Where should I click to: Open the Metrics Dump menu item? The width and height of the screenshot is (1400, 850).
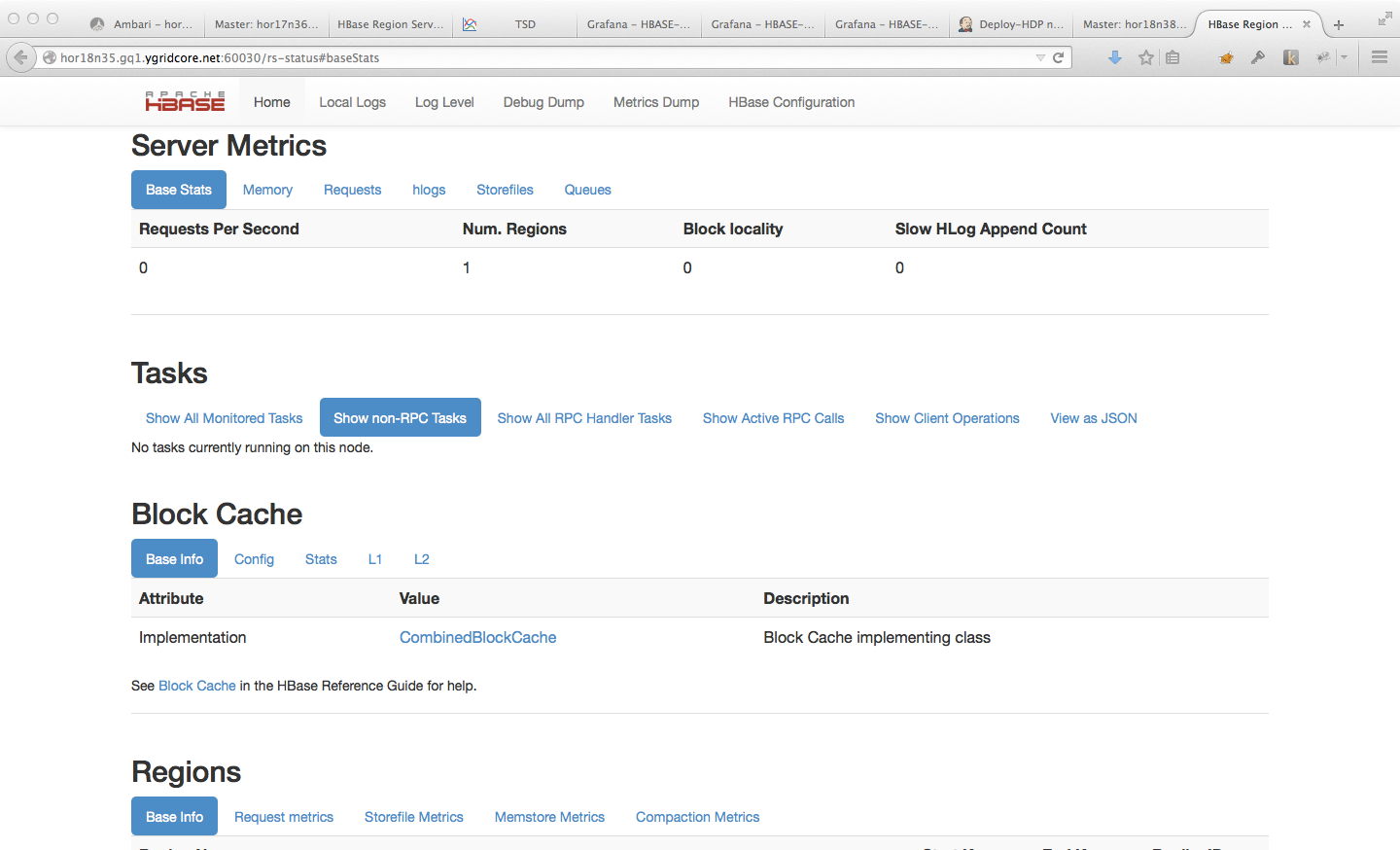(x=656, y=102)
